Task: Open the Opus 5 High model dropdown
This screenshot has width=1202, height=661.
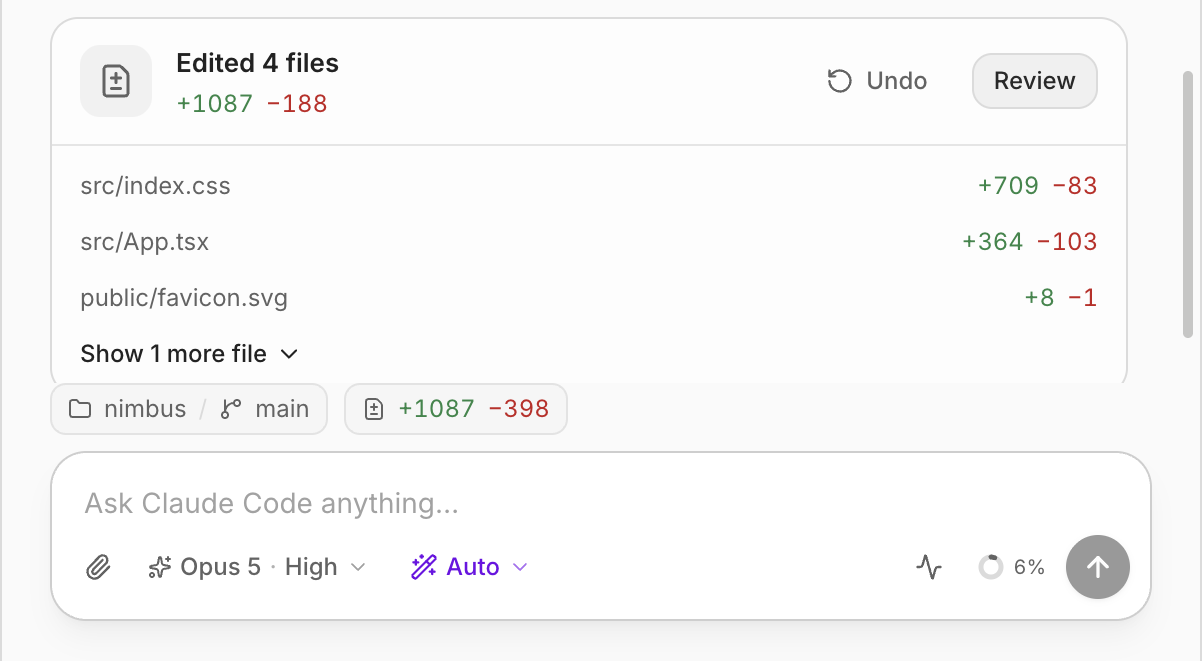Action: [257, 567]
